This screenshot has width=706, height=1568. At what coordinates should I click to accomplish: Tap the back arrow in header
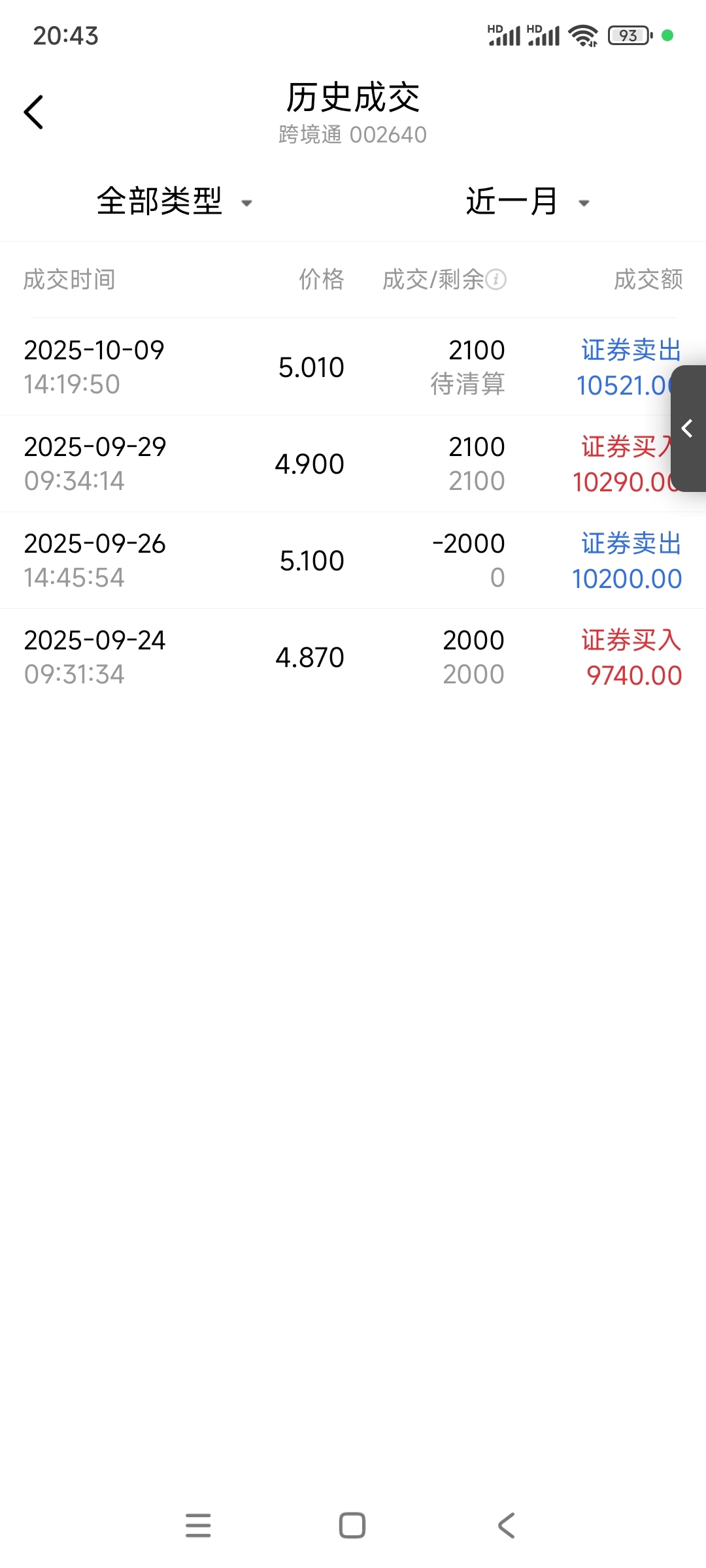pyautogui.click(x=34, y=112)
